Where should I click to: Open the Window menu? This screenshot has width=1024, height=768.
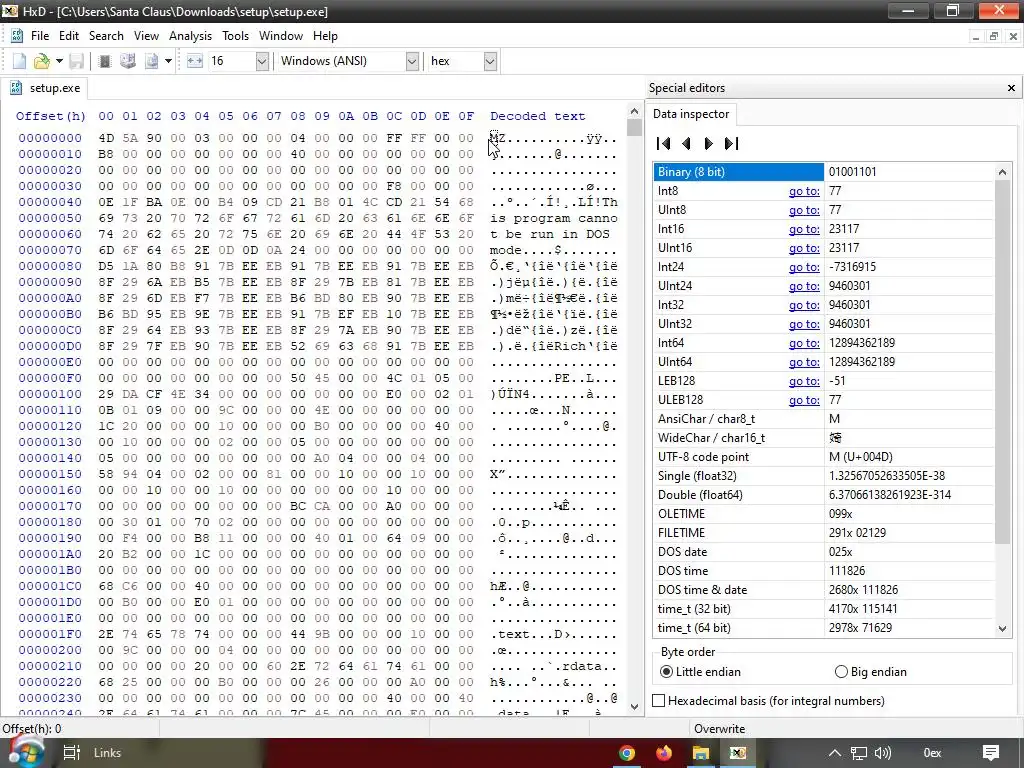(x=281, y=36)
